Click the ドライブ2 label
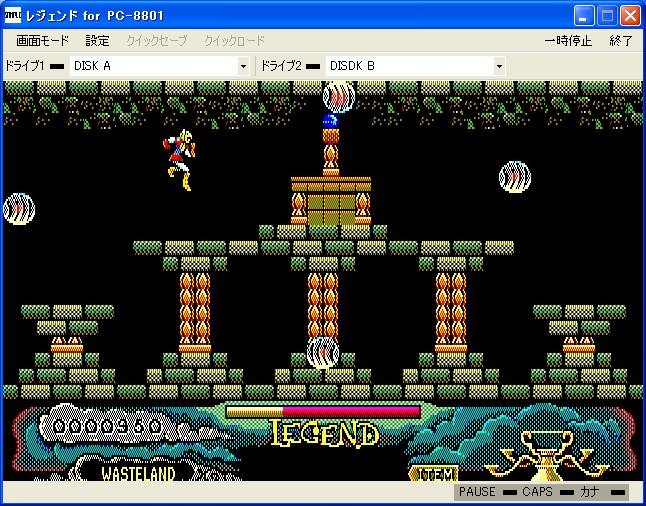Viewport: 646px width, 506px height. 281,66
